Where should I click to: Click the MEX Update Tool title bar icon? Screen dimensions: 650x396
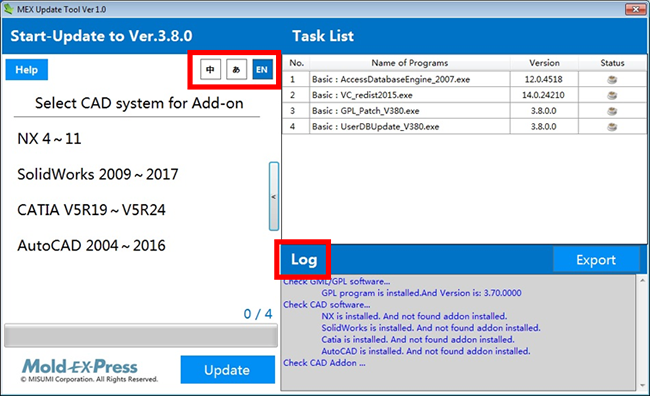click(8, 9)
